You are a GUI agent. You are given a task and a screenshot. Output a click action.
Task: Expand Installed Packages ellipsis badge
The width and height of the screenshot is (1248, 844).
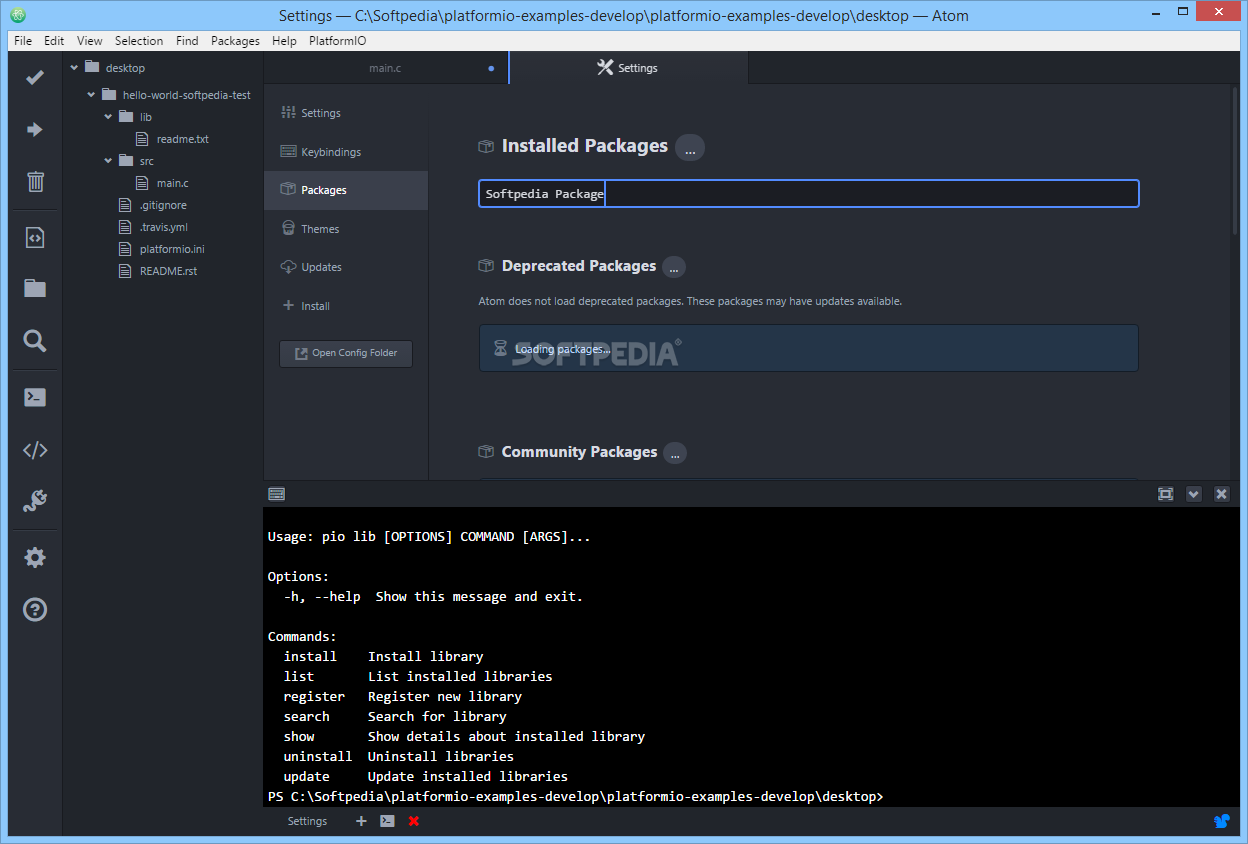[690, 147]
